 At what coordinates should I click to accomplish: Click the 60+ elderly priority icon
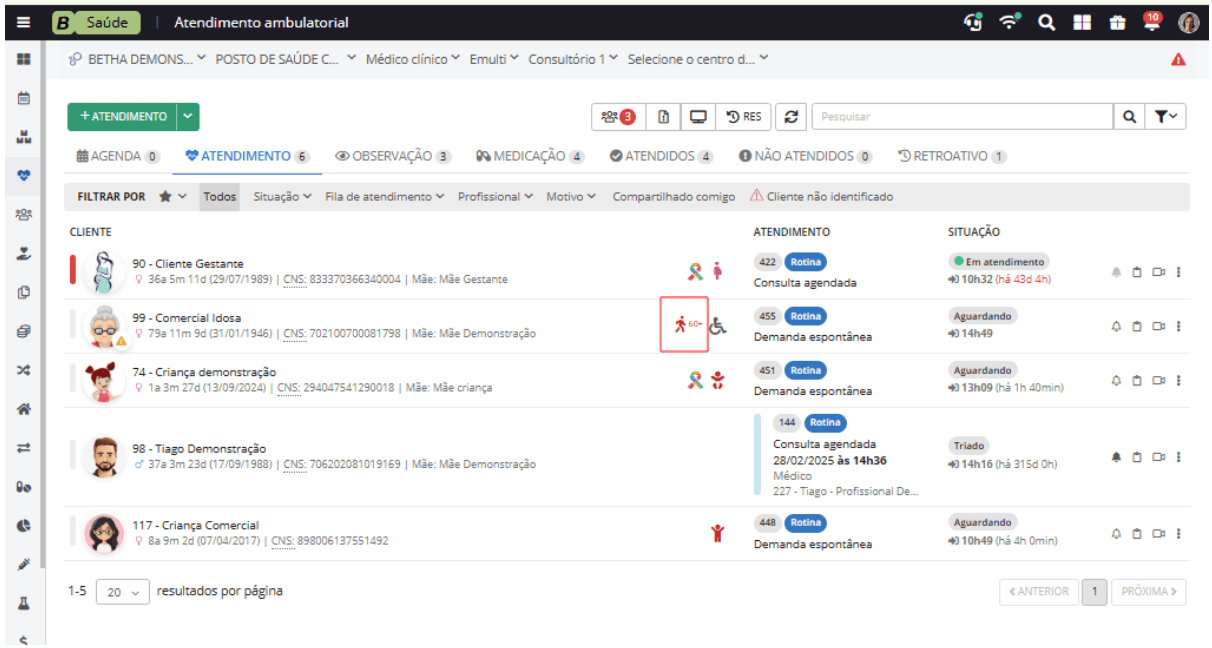pyautogui.click(x=685, y=324)
